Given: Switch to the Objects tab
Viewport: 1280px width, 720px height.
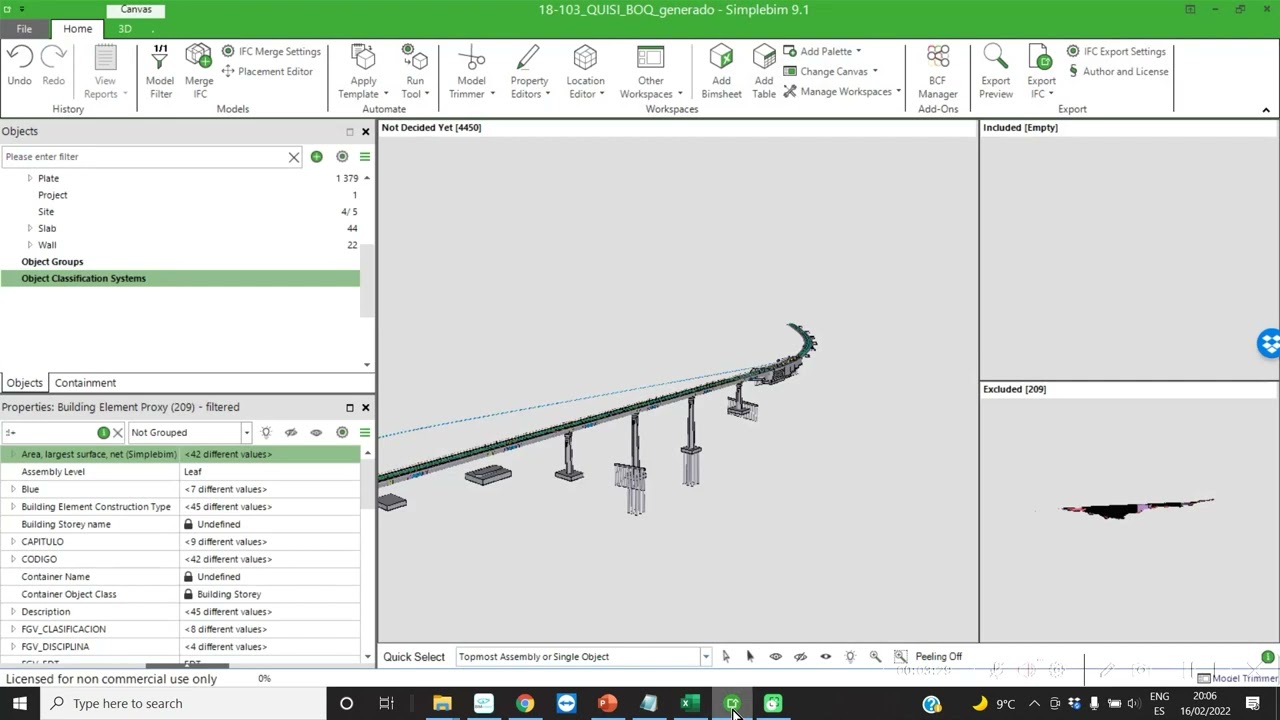Looking at the screenshot, I should [x=24, y=383].
